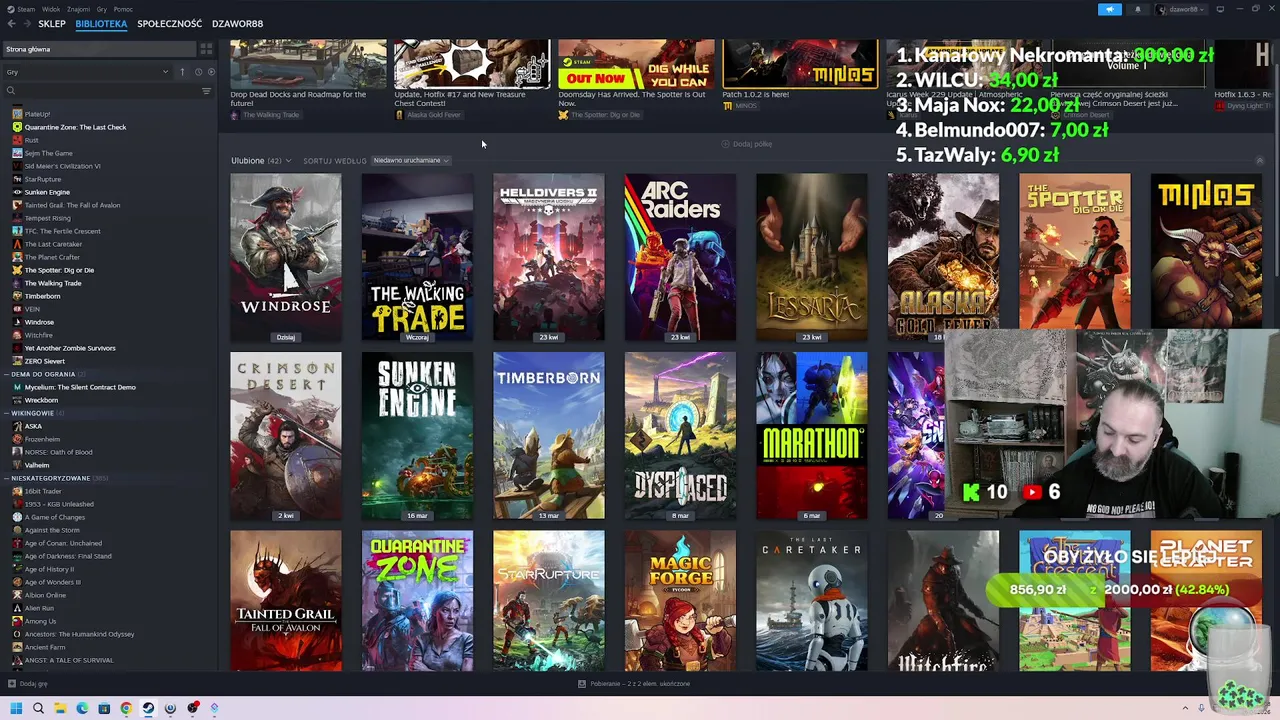Click the Steam icon in the taskbar

148,708
